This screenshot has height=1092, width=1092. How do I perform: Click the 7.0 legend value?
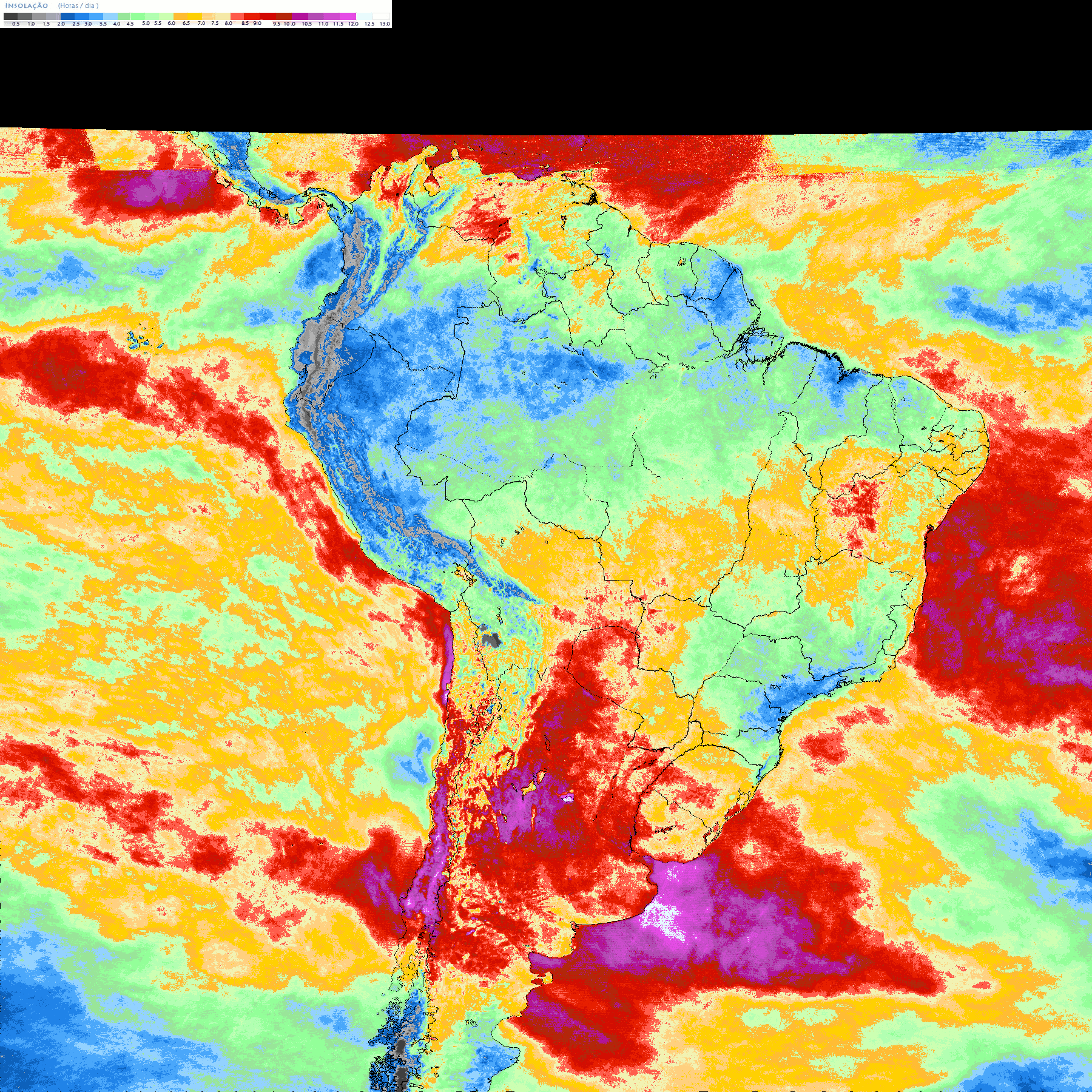tap(201, 23)
